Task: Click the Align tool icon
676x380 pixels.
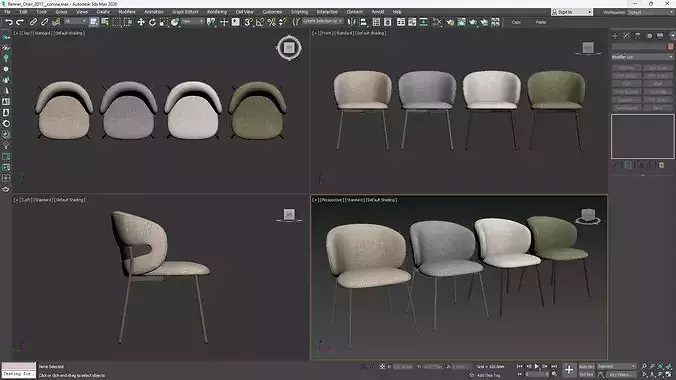Action: click(363, 22)
